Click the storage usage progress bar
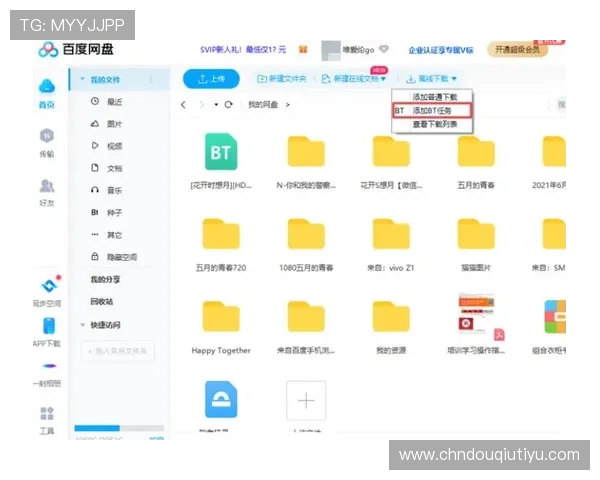 119,428
